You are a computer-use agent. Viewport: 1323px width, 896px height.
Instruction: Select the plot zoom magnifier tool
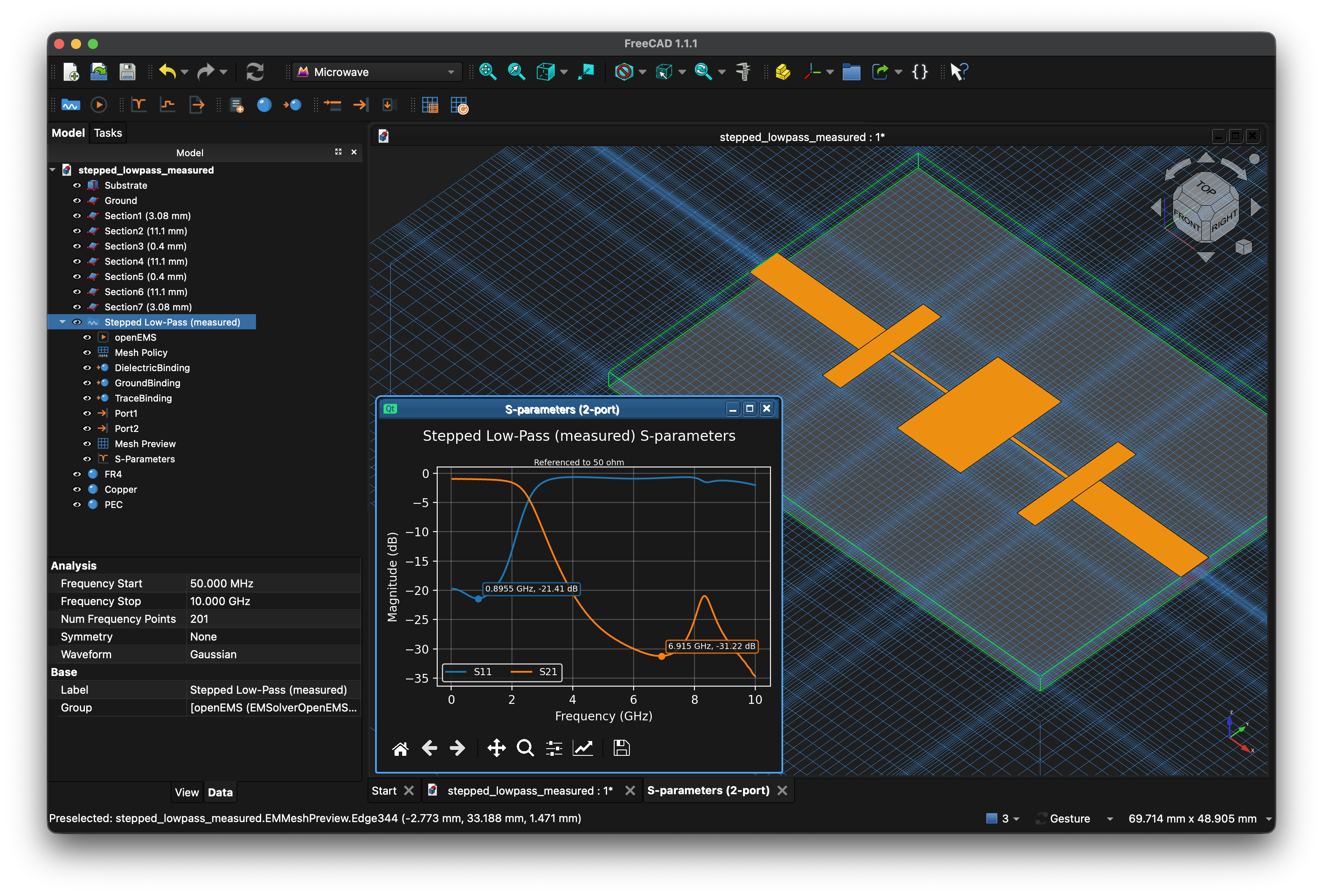pyautogui.click(x=525, y=748)
